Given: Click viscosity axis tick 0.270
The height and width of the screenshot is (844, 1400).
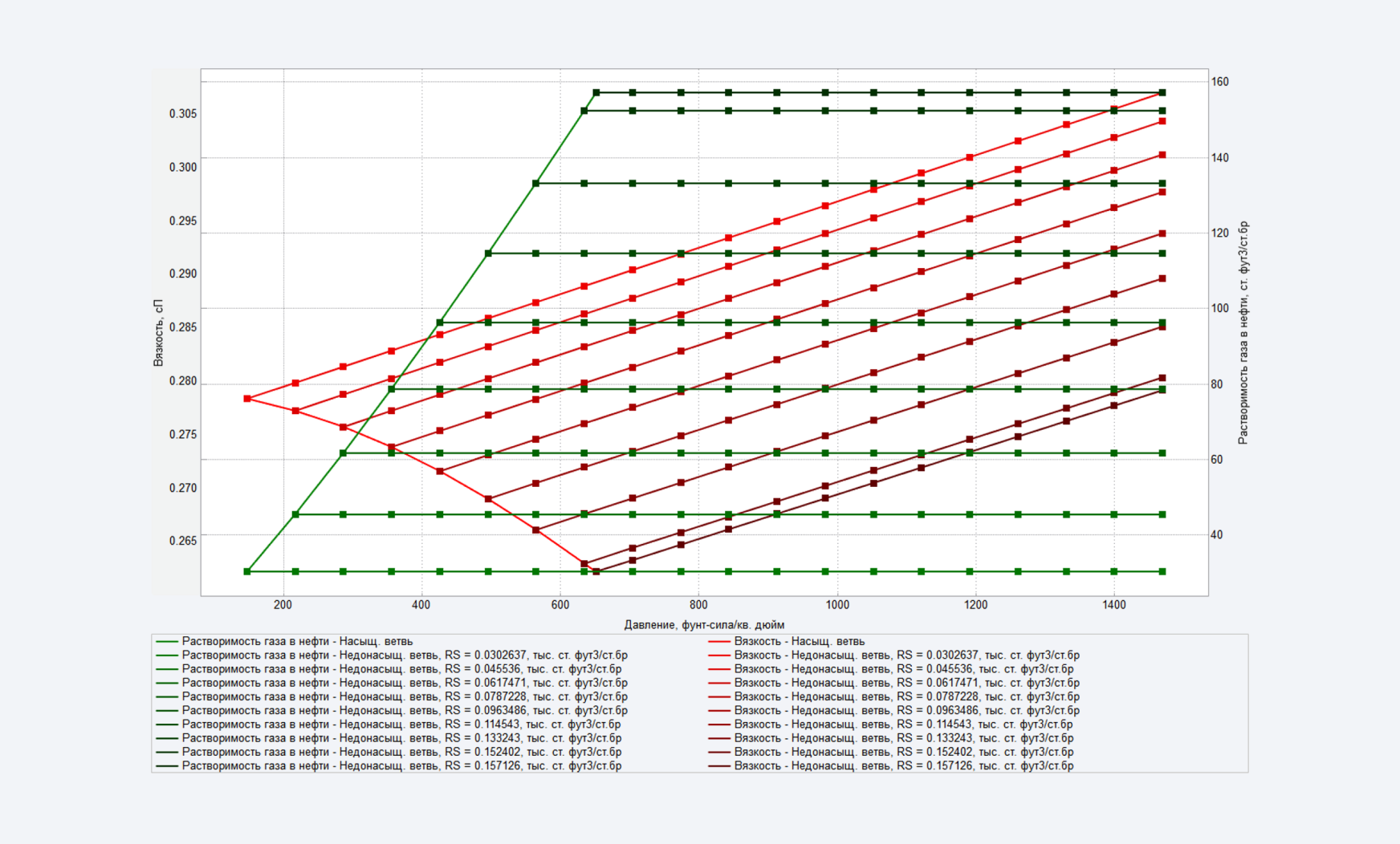Looking at the screenshot, I should click(x=182, y=488).
